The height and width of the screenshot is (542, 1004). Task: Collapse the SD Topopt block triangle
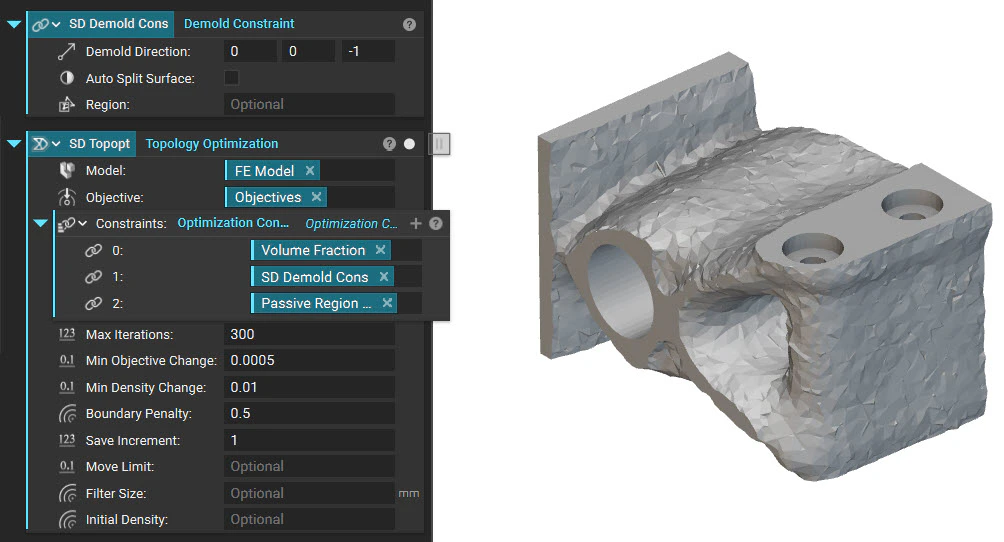point(14,144)
